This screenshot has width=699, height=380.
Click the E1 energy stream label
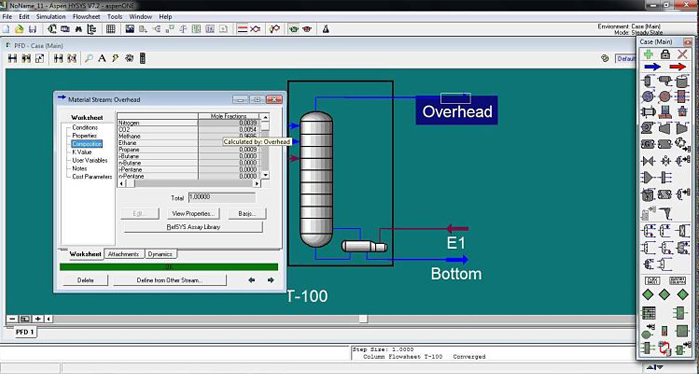click(x=456, y=243)
